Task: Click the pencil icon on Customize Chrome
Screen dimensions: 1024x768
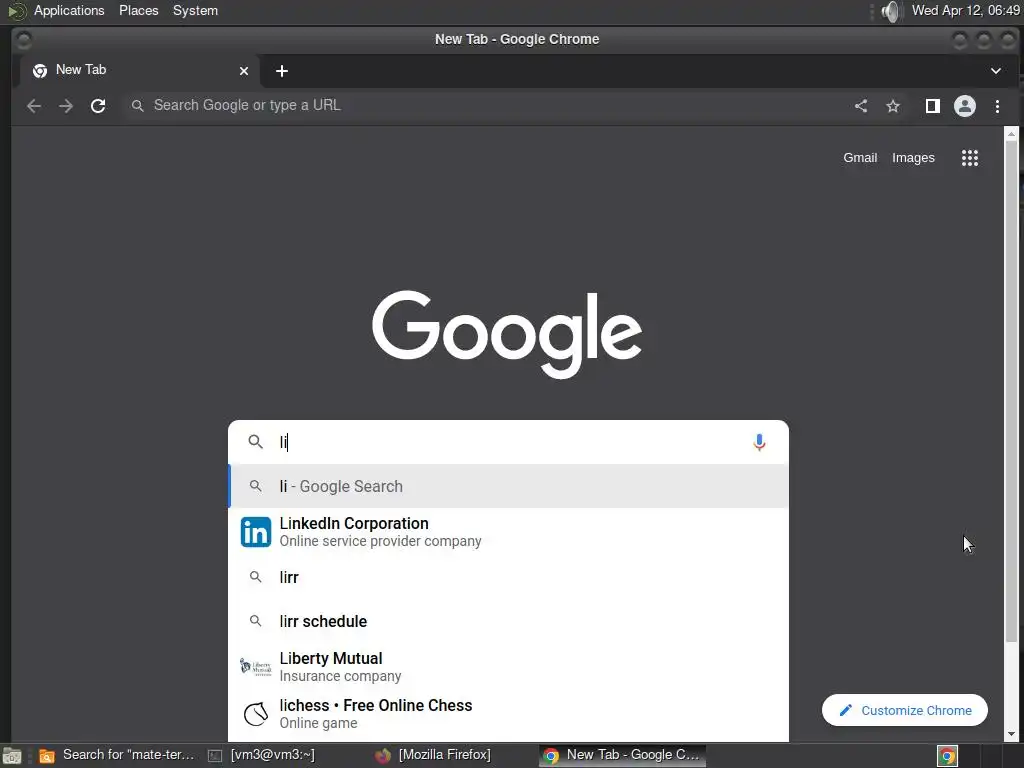Action: point(846,710)
